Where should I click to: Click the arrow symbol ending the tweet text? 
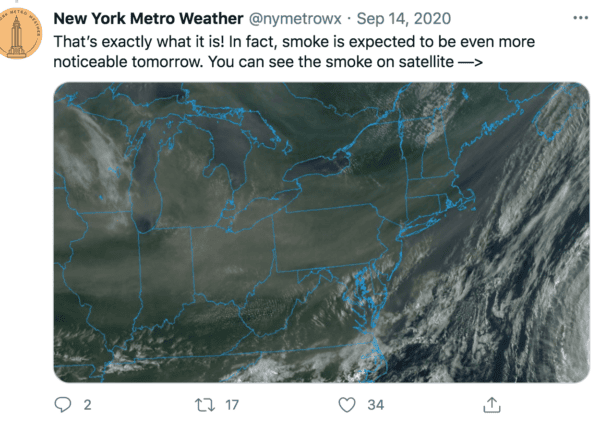(470, 62)
